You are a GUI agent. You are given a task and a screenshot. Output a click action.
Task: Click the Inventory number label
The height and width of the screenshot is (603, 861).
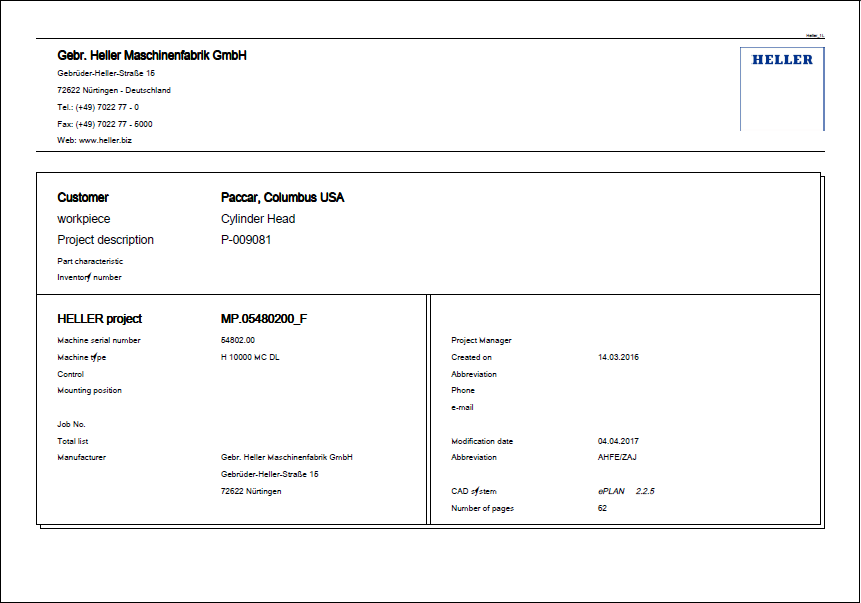(89, 277)
